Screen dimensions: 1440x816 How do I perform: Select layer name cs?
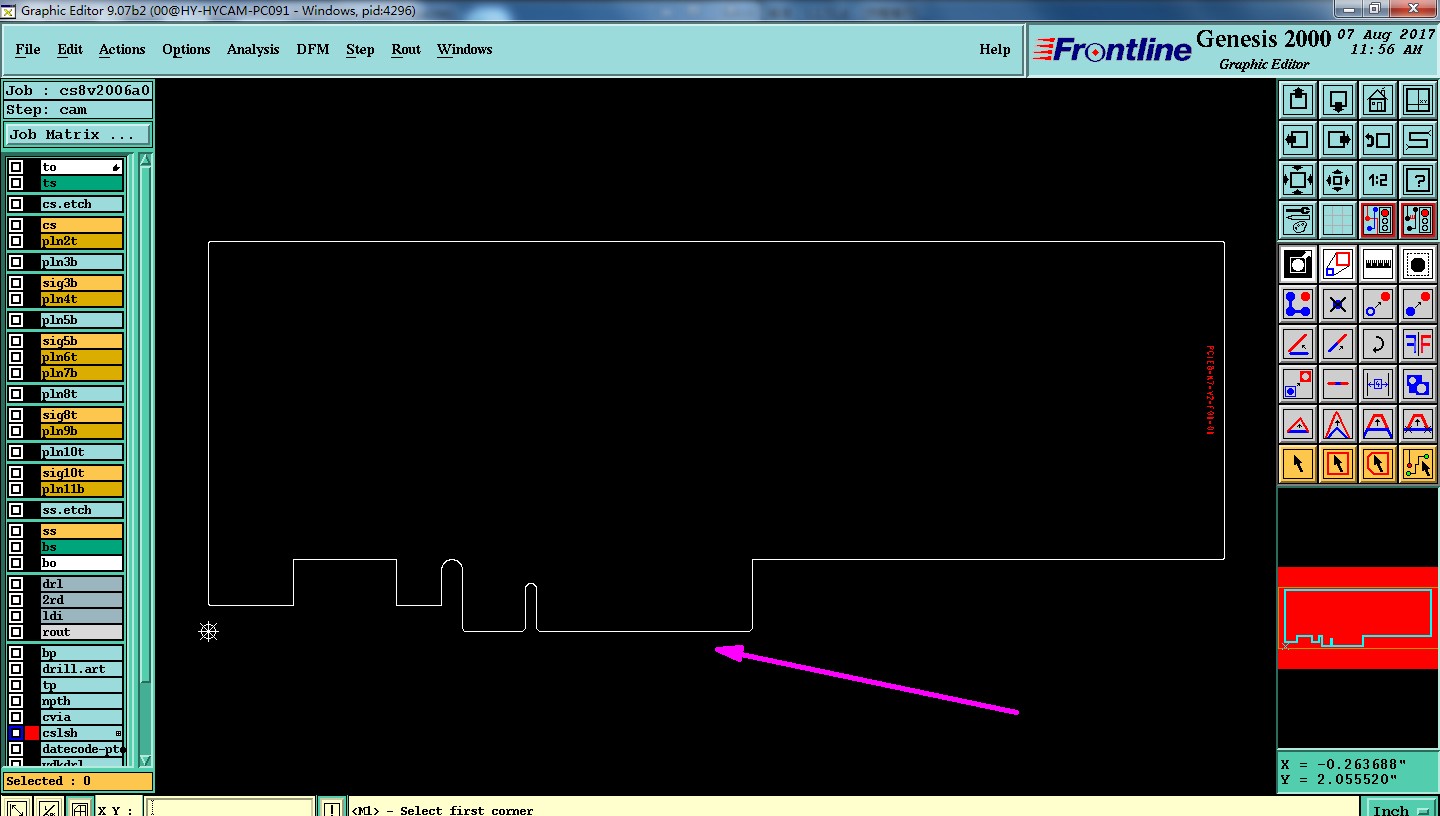tap(82, 225)
